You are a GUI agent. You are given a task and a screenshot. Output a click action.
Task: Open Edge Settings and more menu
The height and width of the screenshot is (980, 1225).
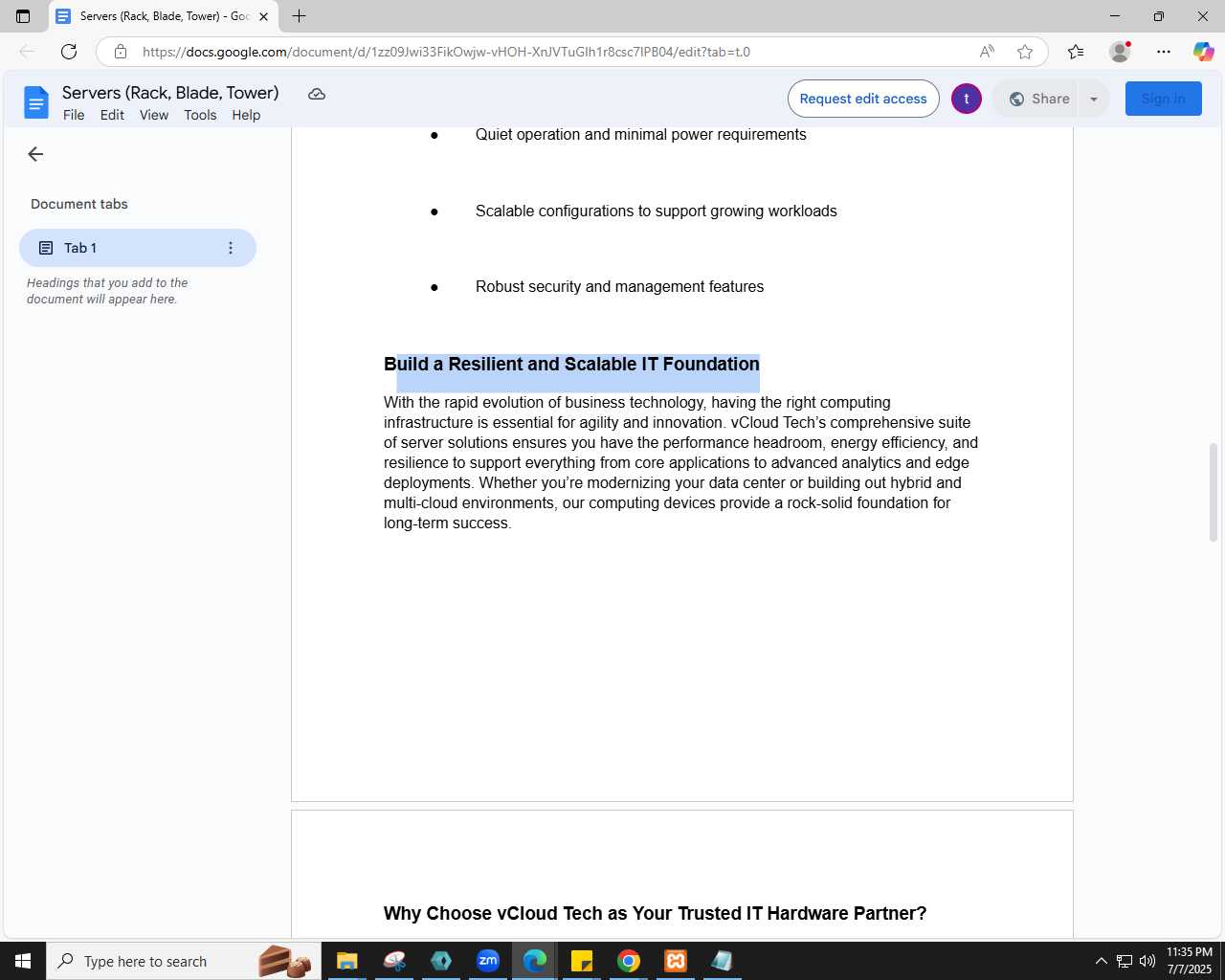(1164, 52)
